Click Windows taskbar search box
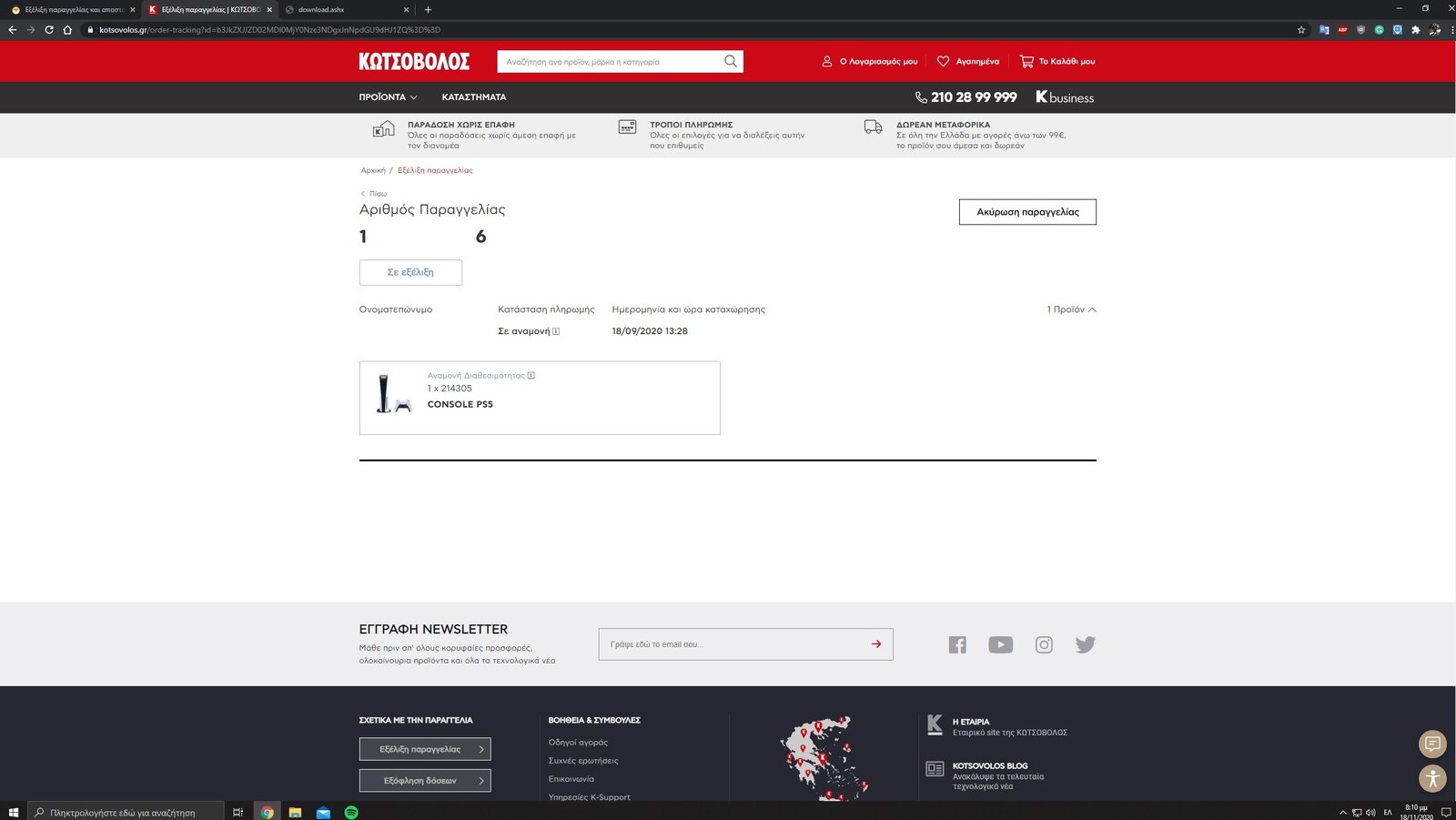The height and width of the screenshot is (820, 1456). click(x=126, y=812)
